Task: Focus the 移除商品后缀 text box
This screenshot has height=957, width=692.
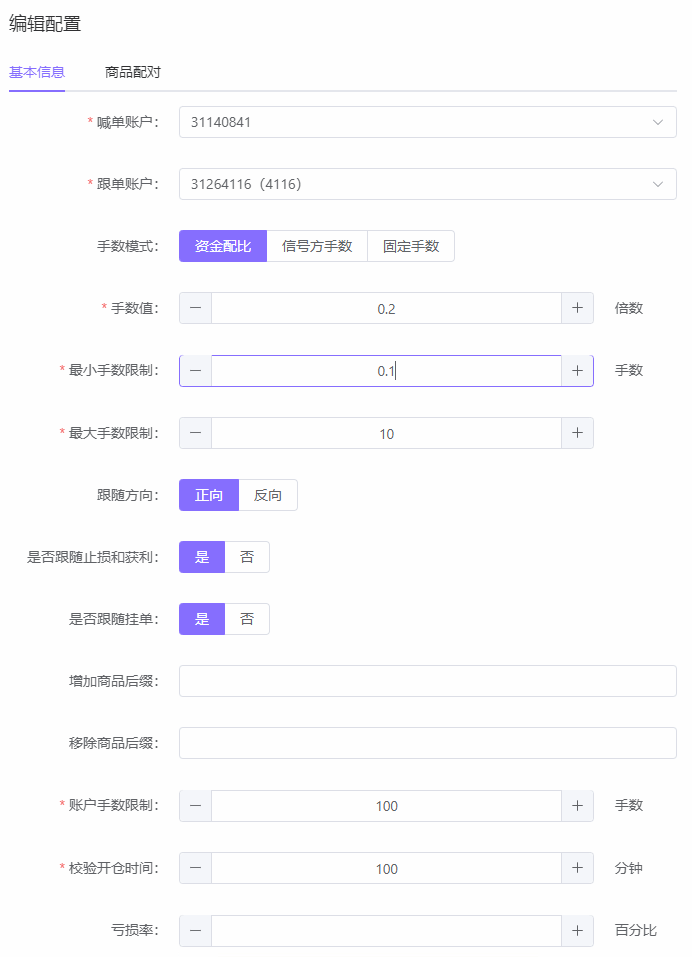Action: point(427,743)
